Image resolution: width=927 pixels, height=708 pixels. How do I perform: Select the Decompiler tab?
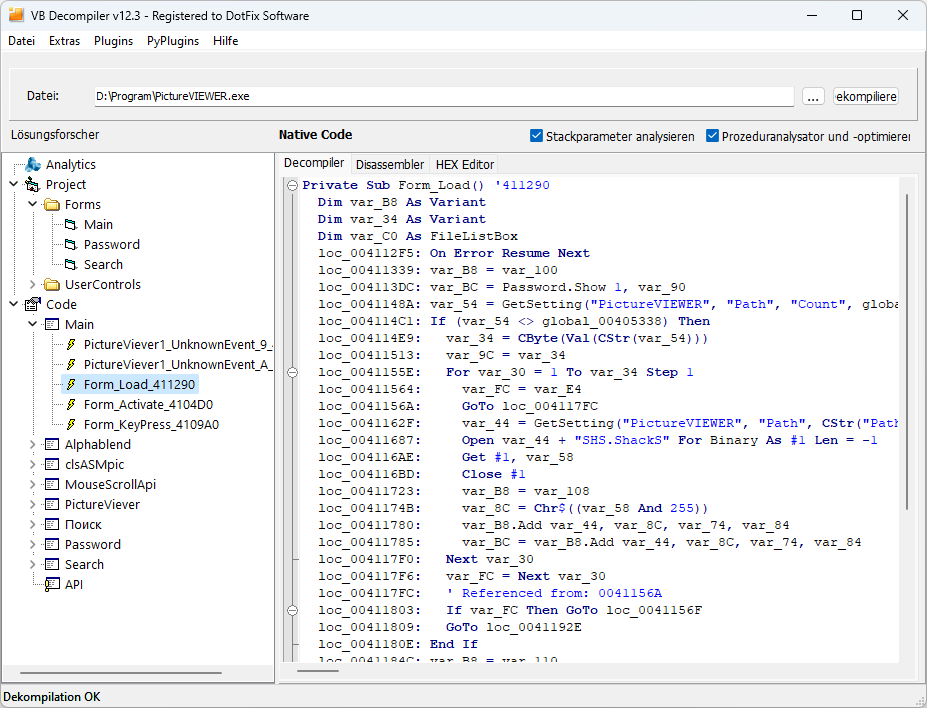314,163
